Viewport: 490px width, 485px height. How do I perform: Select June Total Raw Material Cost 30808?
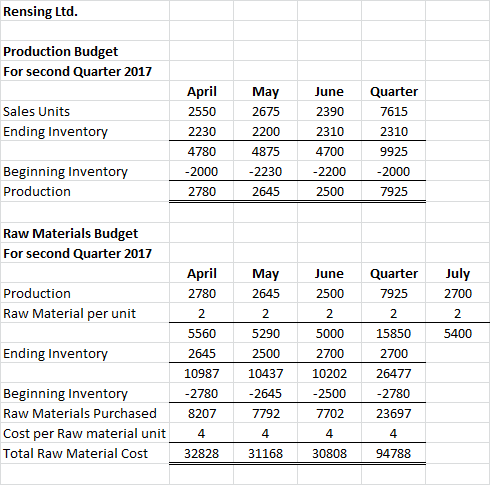click(x=330, y=454)
